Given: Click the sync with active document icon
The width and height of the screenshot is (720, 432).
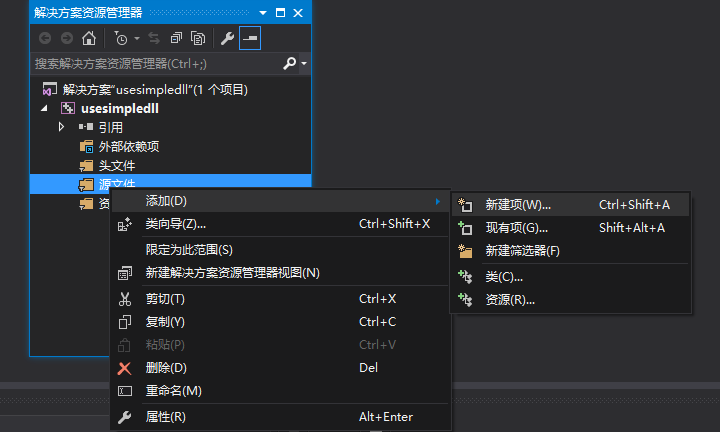Looking at the screenshot, I should pos(154,38).
